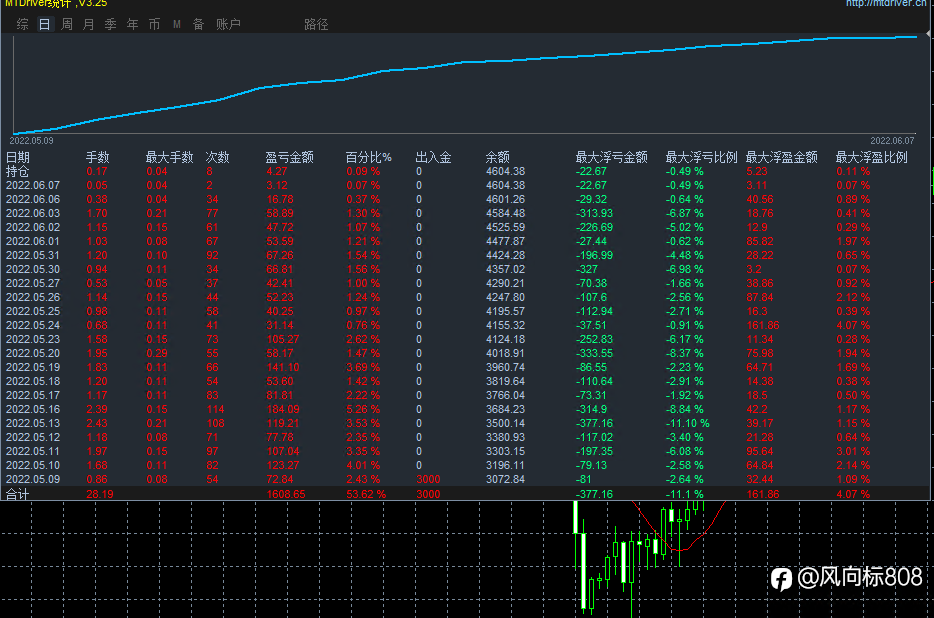Click the 最大浮盈金额 column header
The width and height of the screenshot is (934, 618).
pos(782,157)
